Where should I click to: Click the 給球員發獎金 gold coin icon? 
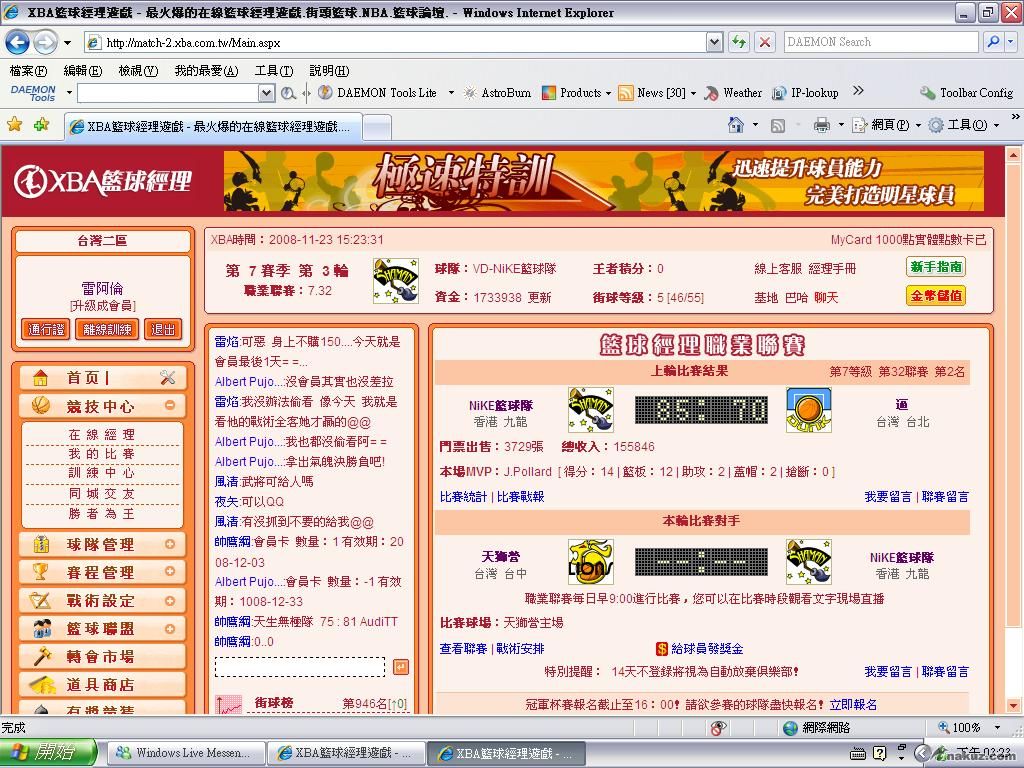click(662, 649)
